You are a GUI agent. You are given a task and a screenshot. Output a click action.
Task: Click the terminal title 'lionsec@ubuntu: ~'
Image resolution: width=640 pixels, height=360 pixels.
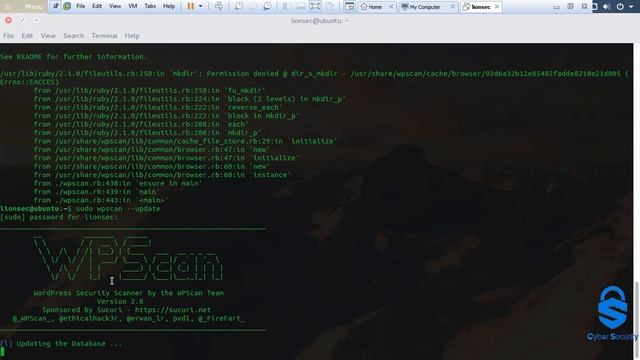click(x=320, y=20)
